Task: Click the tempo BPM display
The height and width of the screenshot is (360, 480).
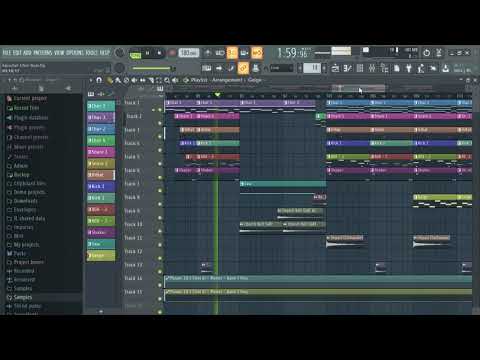Action: click(x=189, y=53)
